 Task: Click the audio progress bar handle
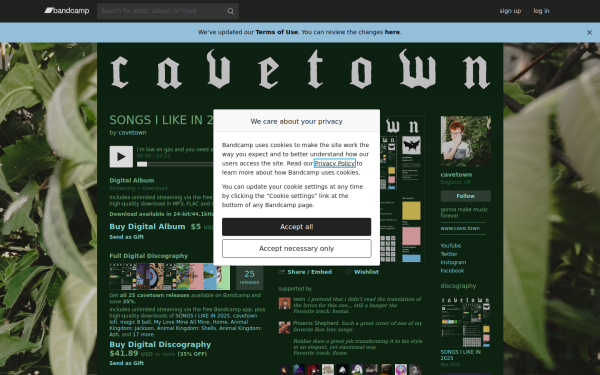[x=142, y=164]
